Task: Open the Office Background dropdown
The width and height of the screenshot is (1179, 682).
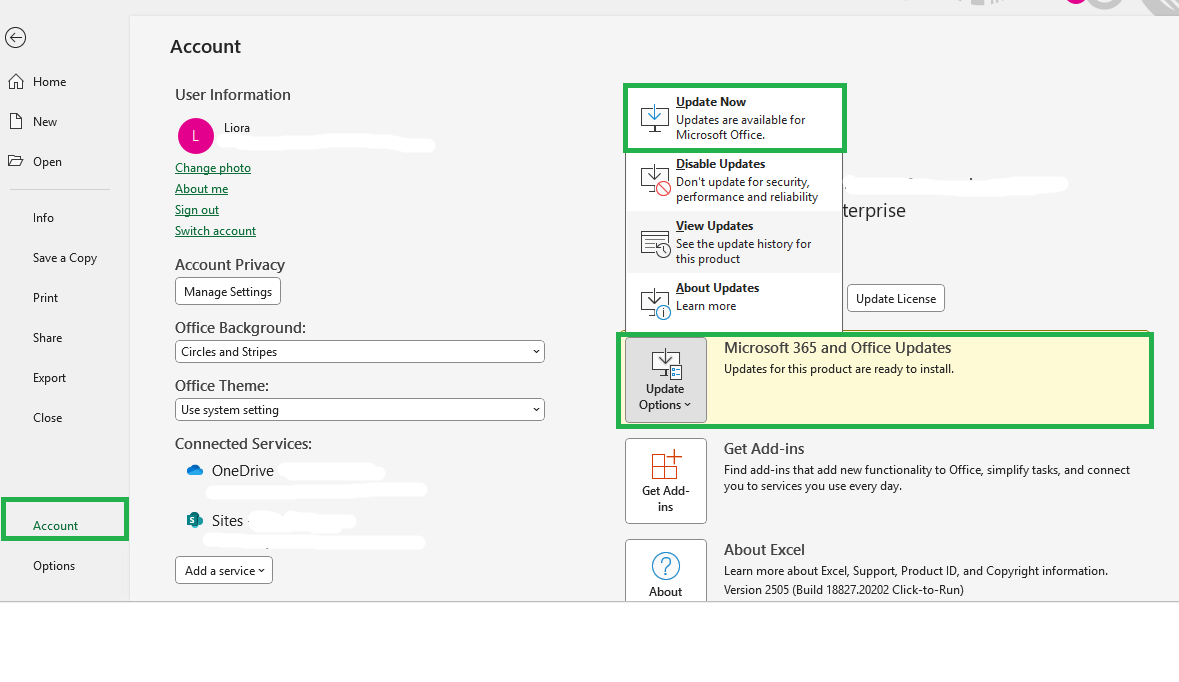Action: [359, 352]
